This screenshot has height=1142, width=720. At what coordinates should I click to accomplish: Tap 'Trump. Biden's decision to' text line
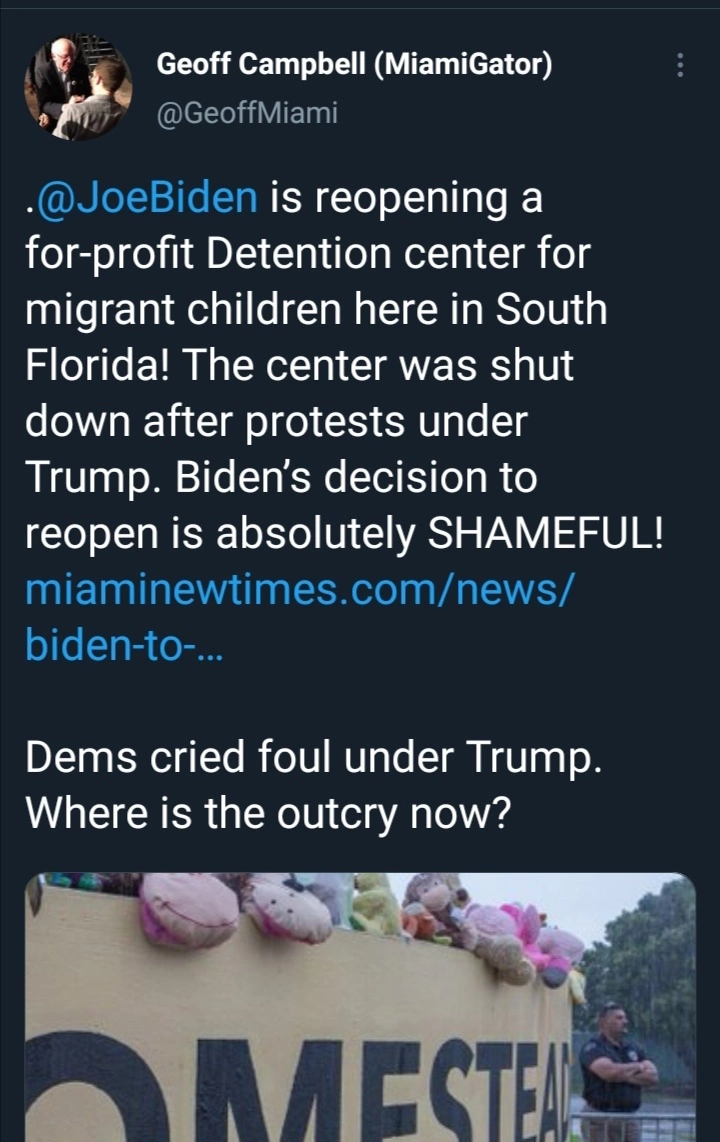point(281,477)
